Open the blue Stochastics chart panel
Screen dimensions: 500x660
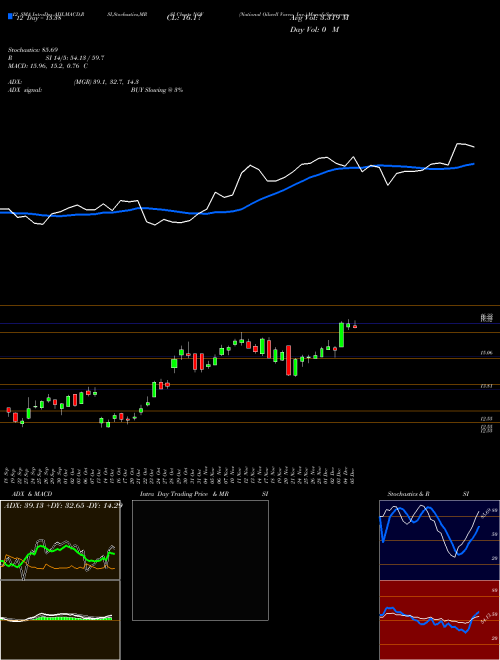tap(440, 540)
